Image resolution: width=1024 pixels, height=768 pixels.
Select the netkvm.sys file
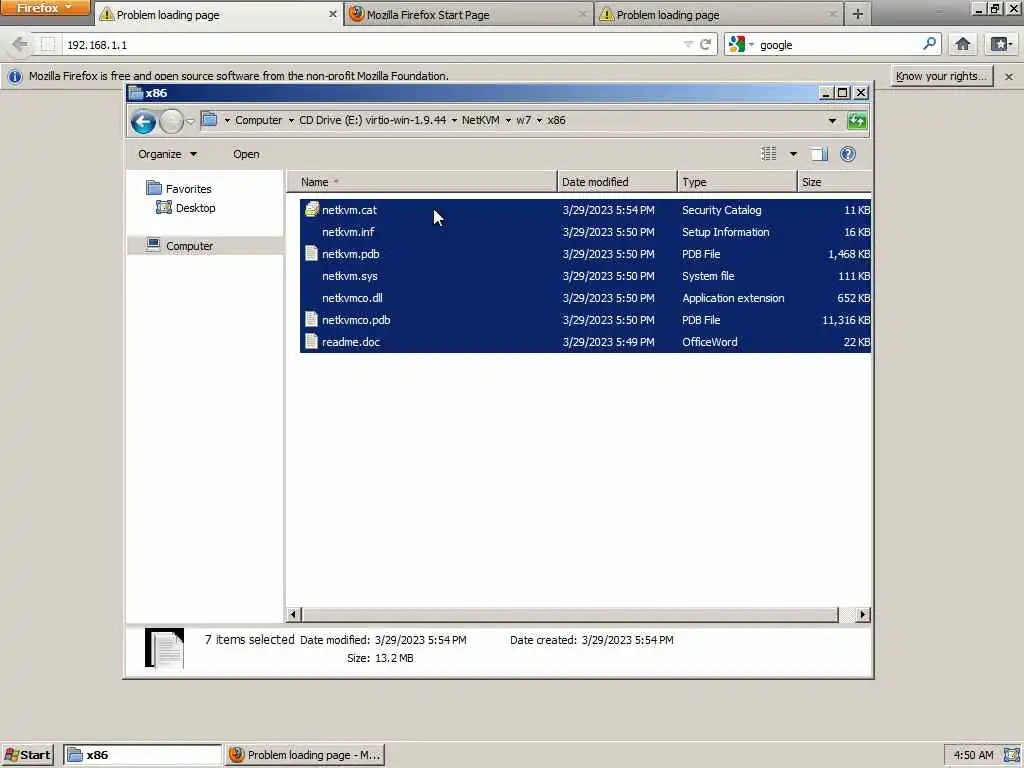tap(349, 276)
